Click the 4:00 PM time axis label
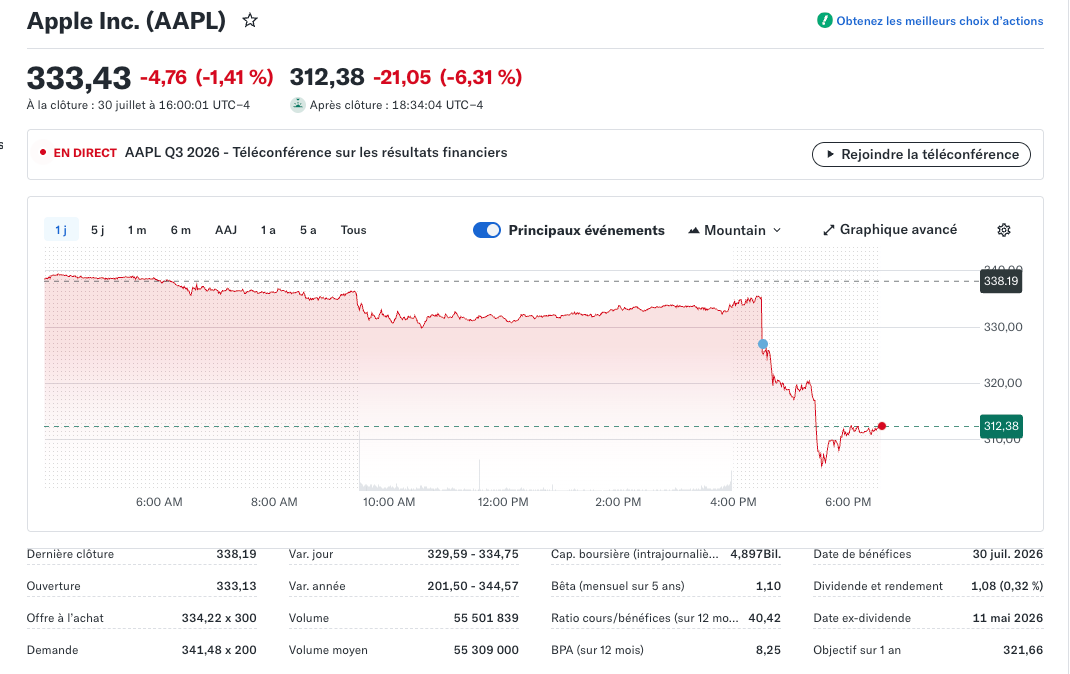The height and width of the screenshot is (674, 1070). point(733,502)
